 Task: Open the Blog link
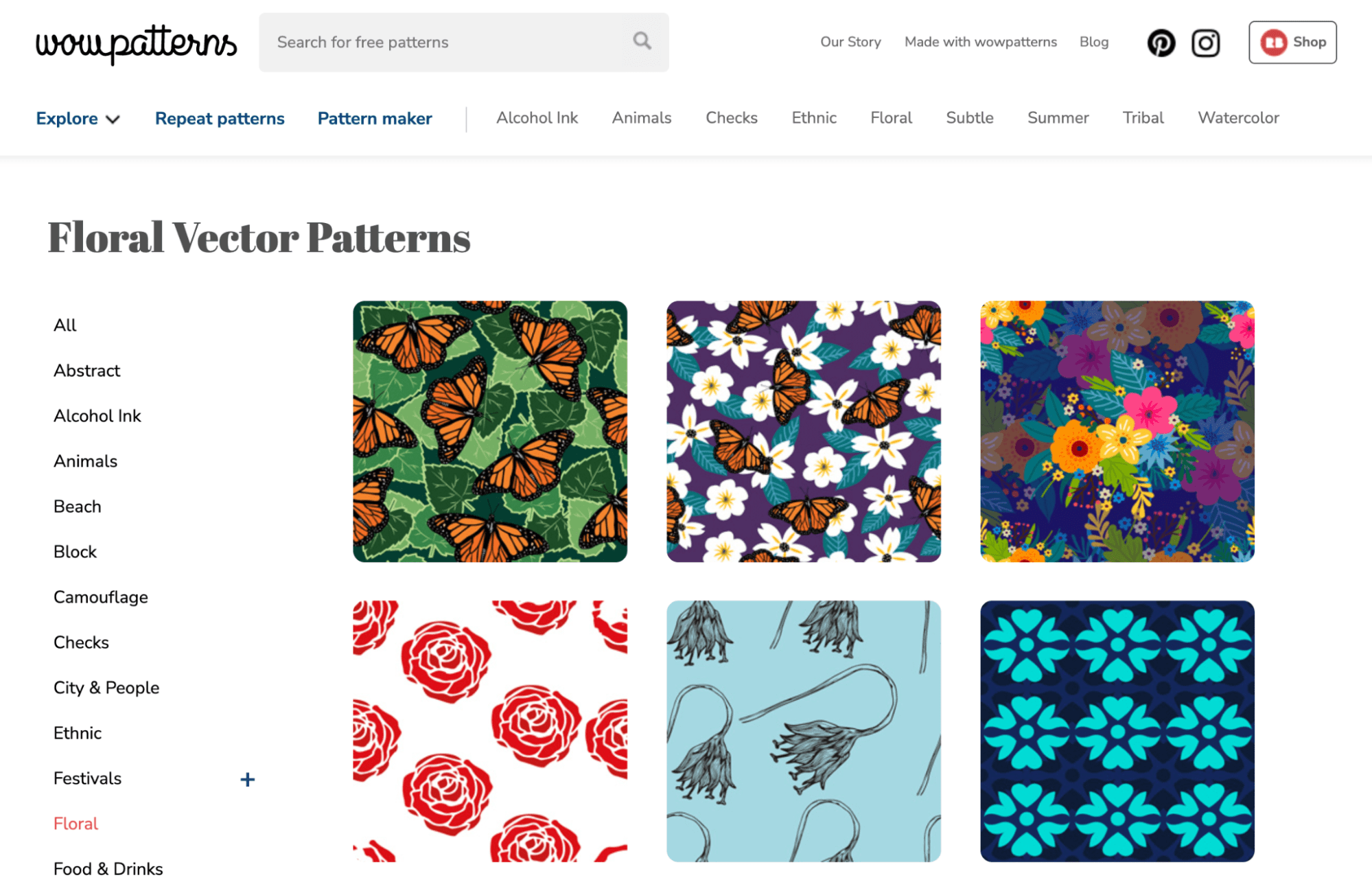coord(1093,42)
